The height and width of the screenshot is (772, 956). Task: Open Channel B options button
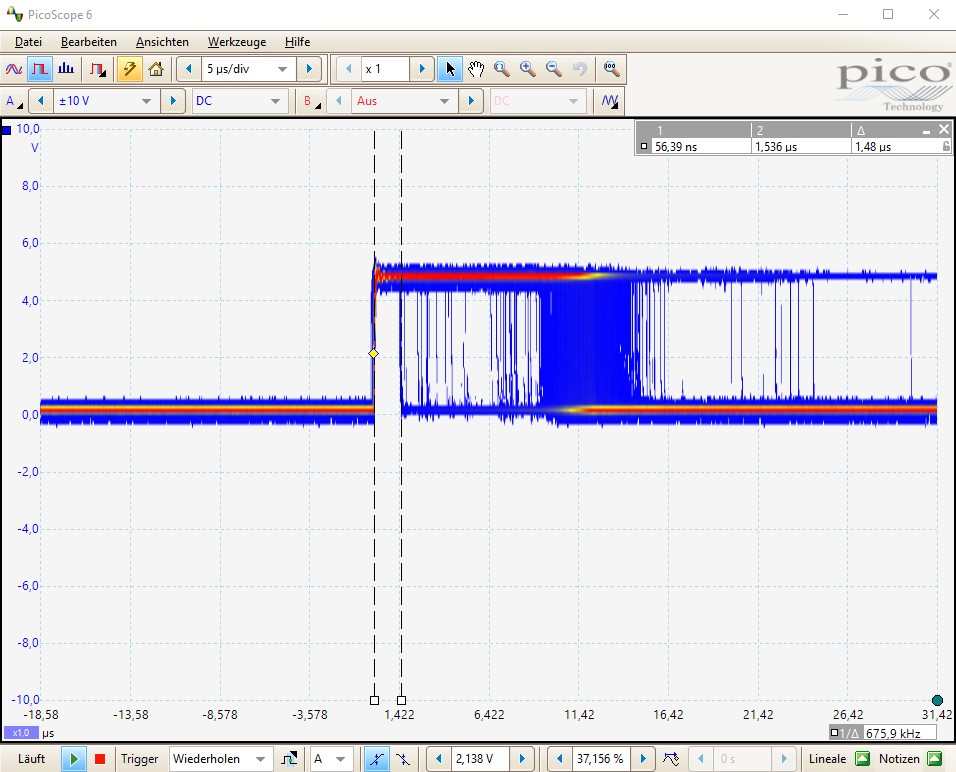click(312, 101)
